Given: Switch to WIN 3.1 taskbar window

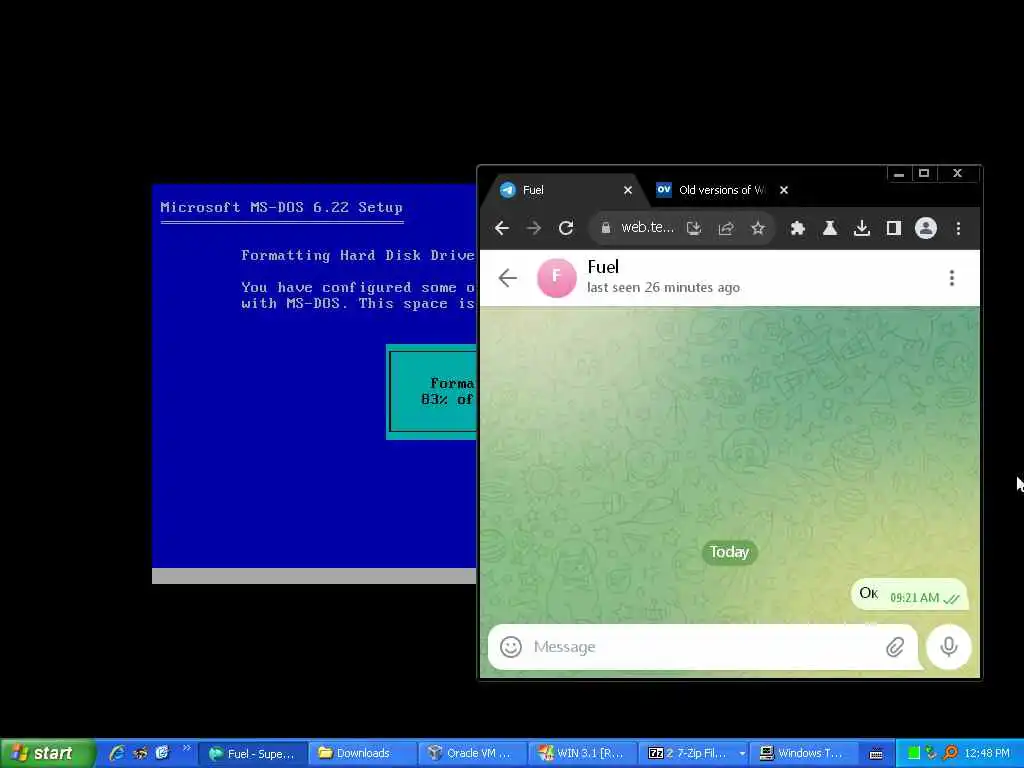Looking at the screenshot, I should (581, 753).
